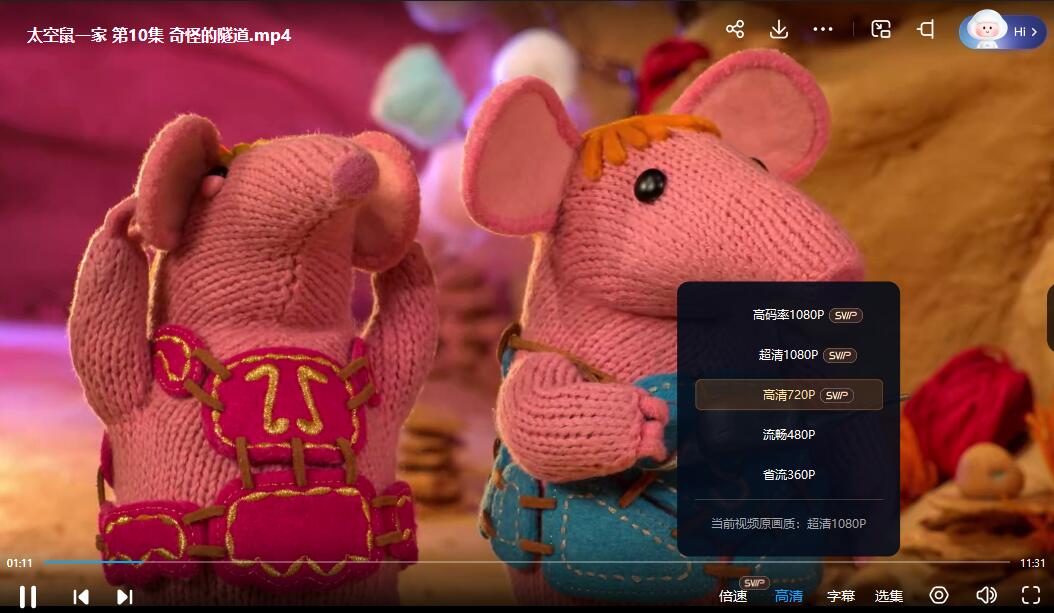
Task: Select 省流360P quality
Action: 788,475
